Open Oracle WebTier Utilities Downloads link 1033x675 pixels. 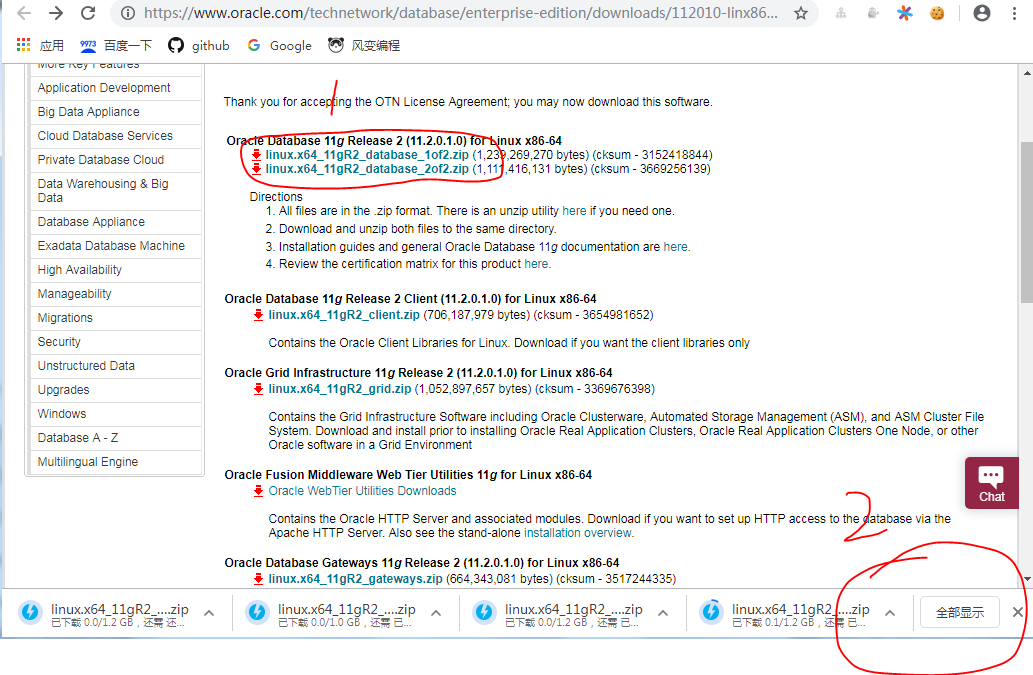click(362, 491)
